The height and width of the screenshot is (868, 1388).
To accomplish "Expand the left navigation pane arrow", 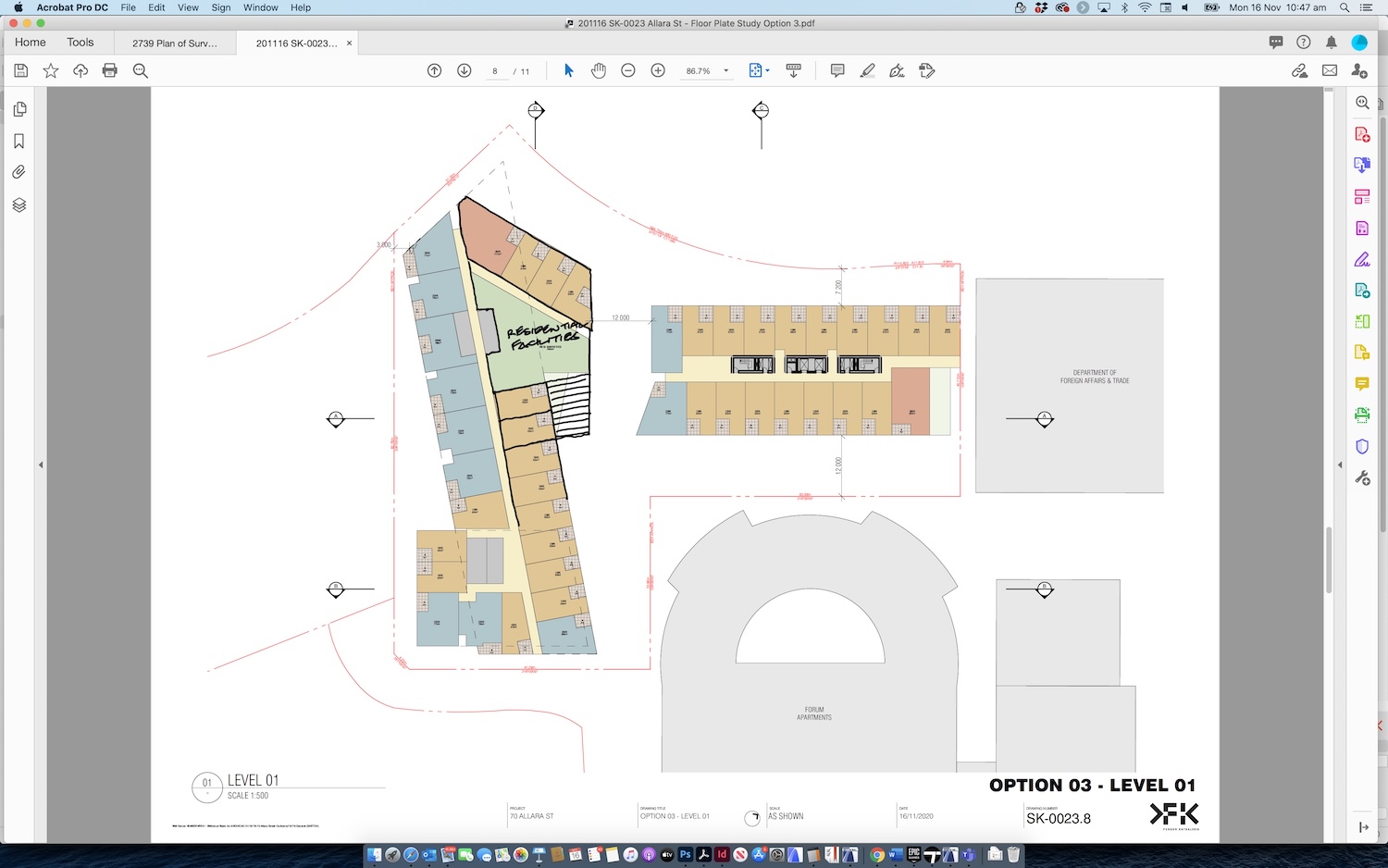I will click(x=41, y=465).
